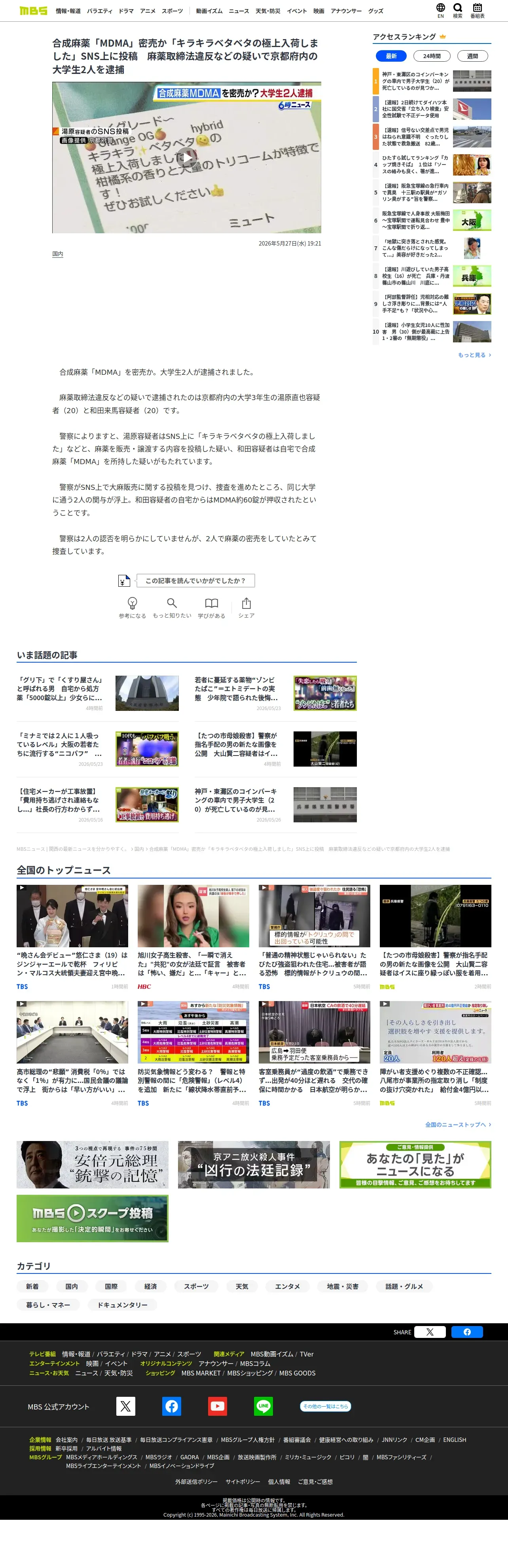The height and width of the screenshot is (1568, 508).
Task: Open the 安倍元総理 銃撃の記憶 banner
Action: pos(93,1164)
